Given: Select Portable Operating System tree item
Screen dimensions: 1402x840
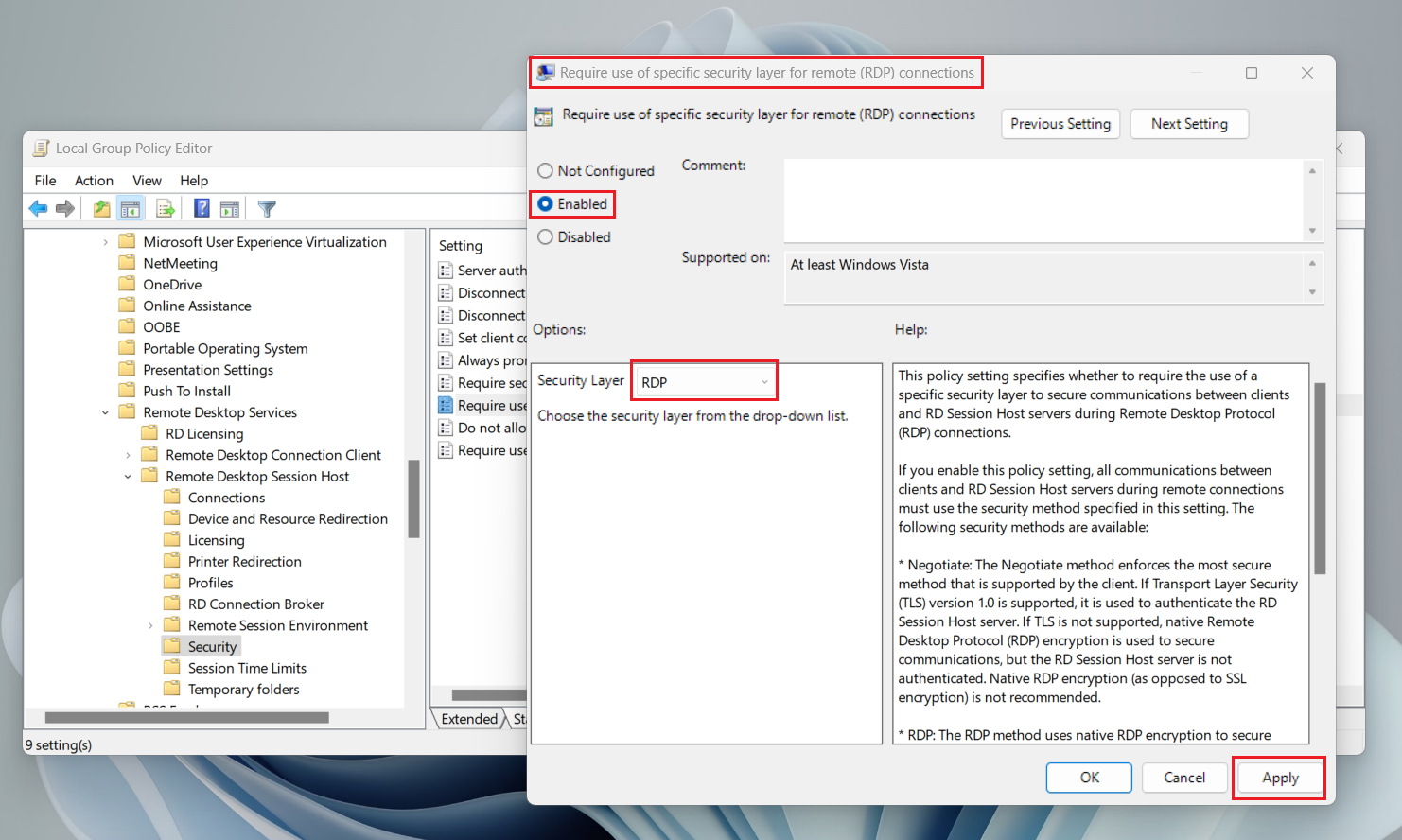Looking at the screenshot, I should pos(225,348).
